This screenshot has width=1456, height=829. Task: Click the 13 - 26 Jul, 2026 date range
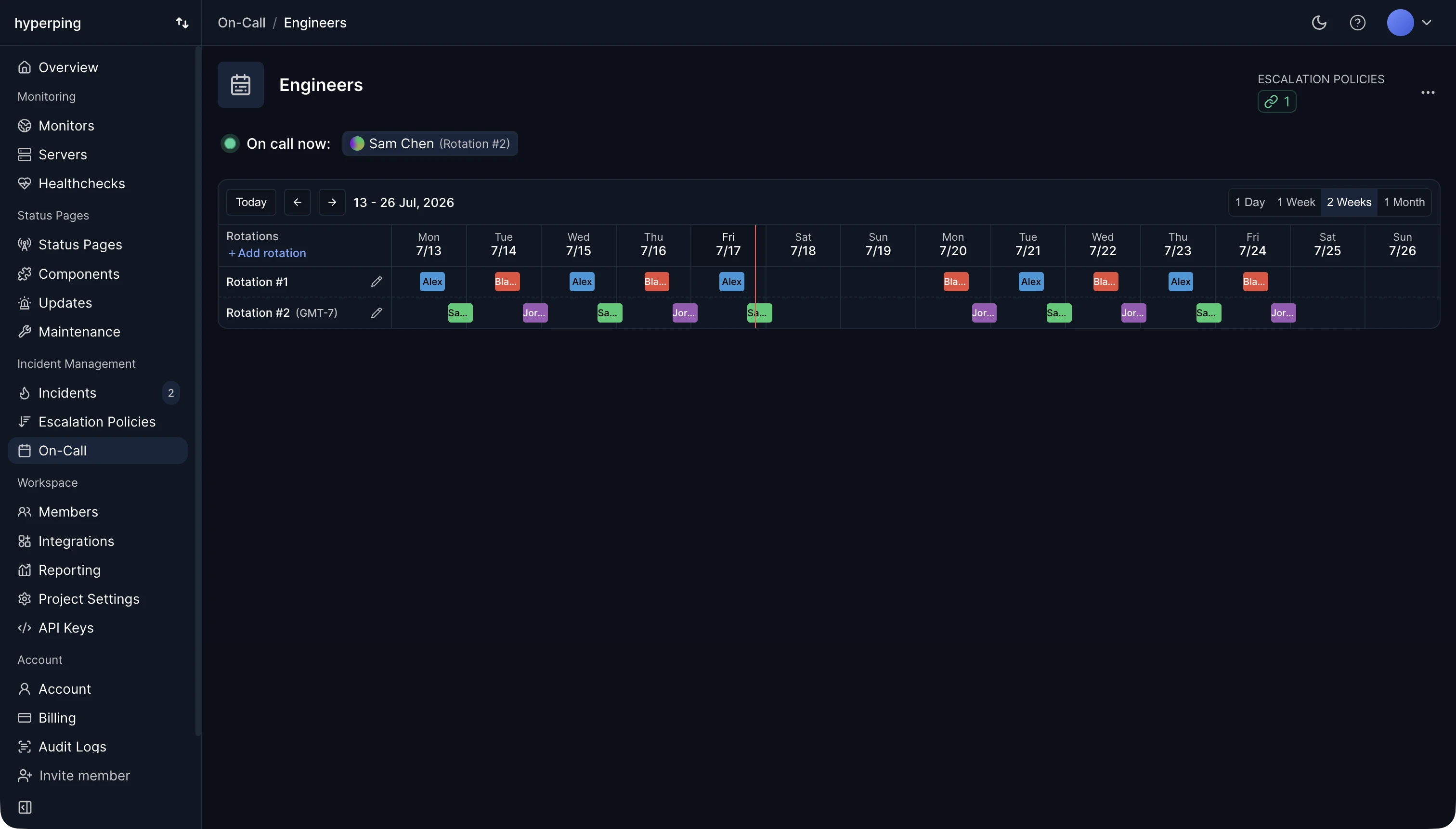point(403,202)
